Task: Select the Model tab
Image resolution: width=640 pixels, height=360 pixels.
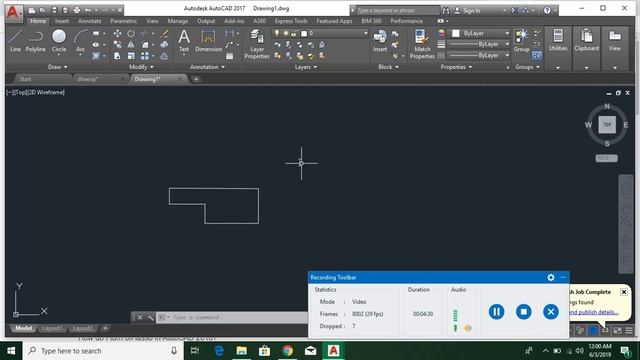Action: coord(24,328)
